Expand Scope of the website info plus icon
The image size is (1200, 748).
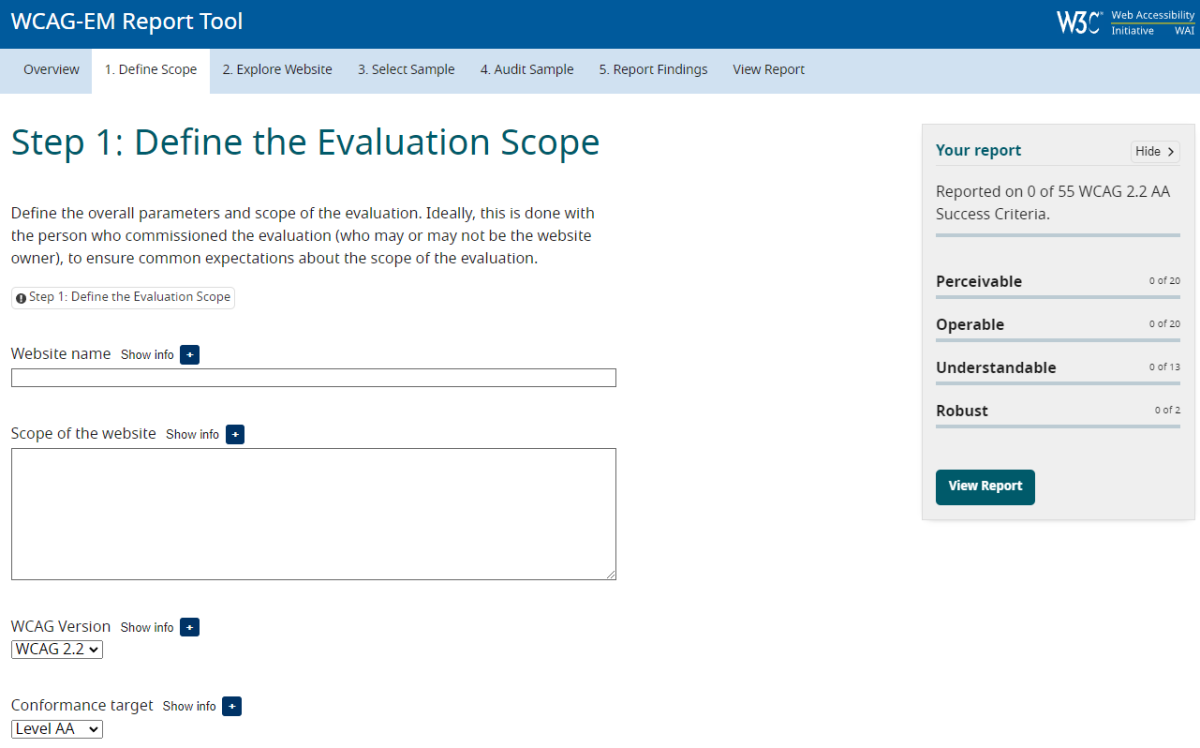235,435
